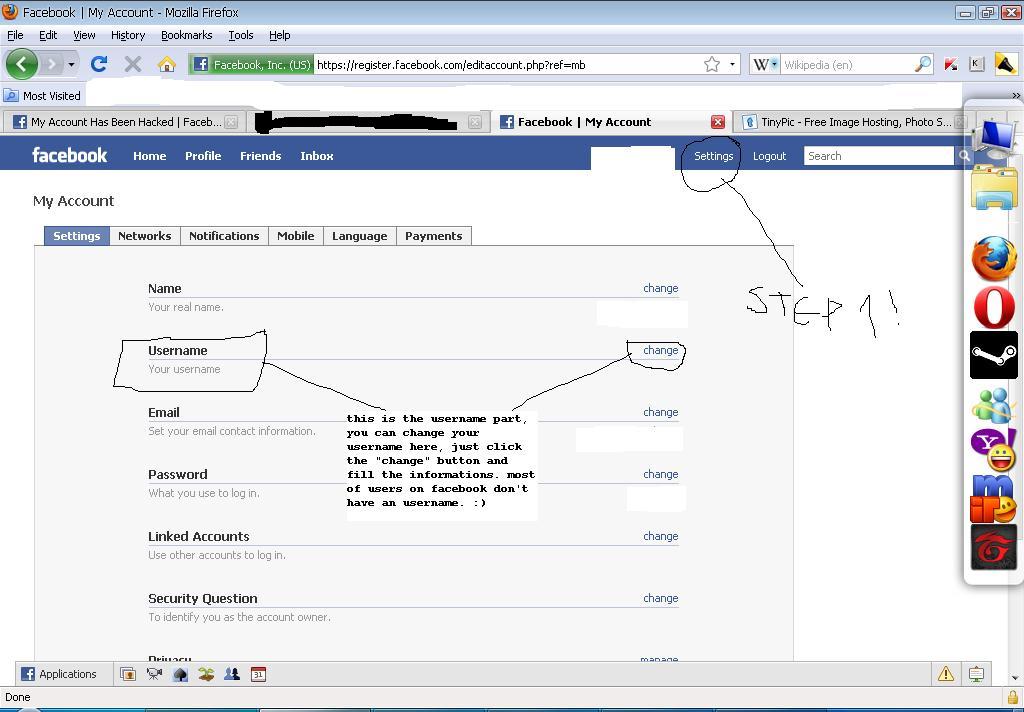Click change link for Linked Accounts
Viewport: 1024px width, 712px height.
click(x=661, y=536)
